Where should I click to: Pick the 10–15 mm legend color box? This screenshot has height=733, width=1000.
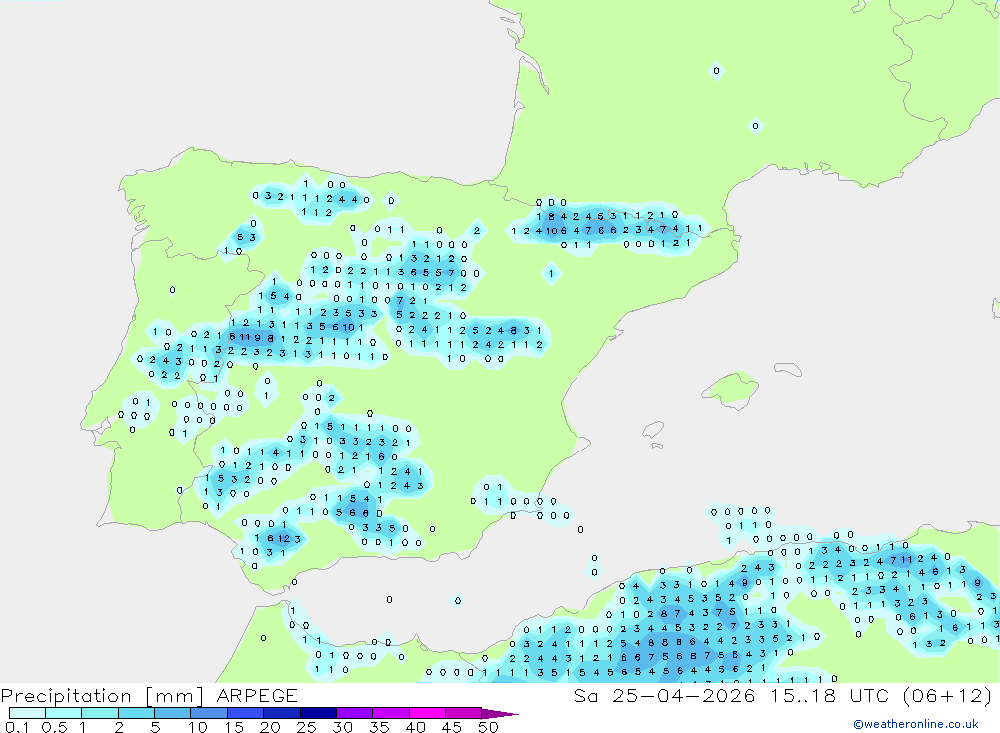209,713
